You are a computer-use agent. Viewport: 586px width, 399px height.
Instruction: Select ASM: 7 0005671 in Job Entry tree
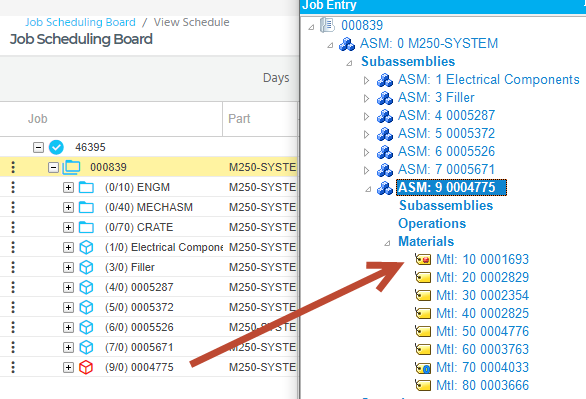(446, 170)
